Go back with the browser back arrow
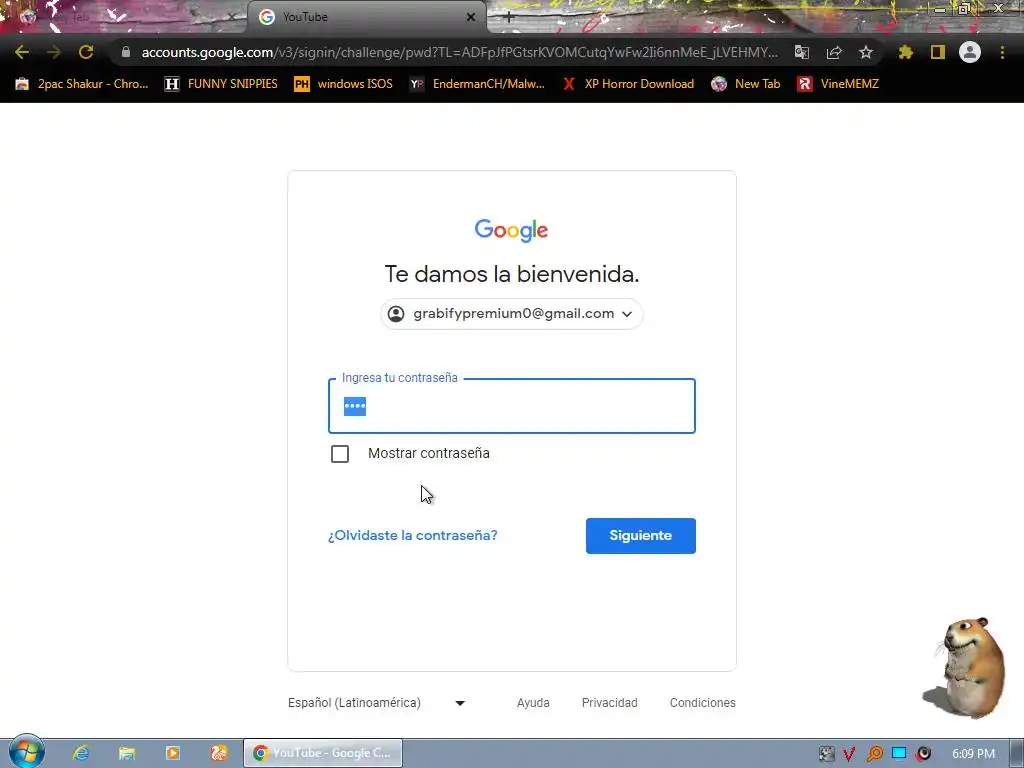 point(22,52)
